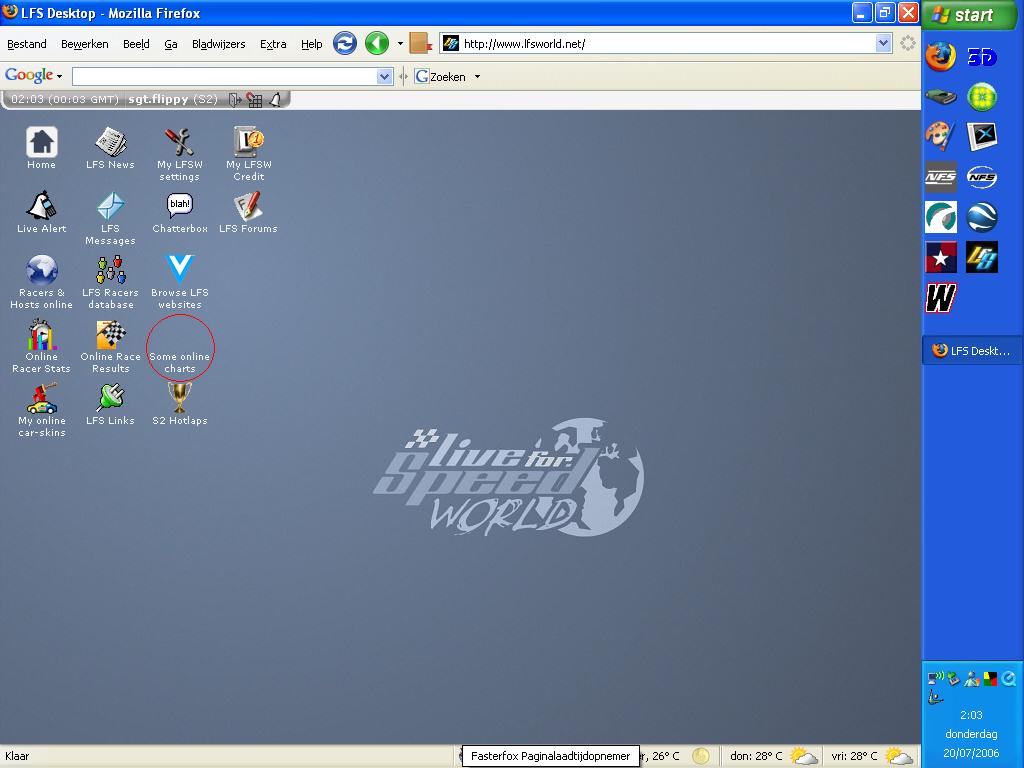This screenshot has height=768, width=1024.
Task: Open Racers & Hosts online
Action: 41,282
